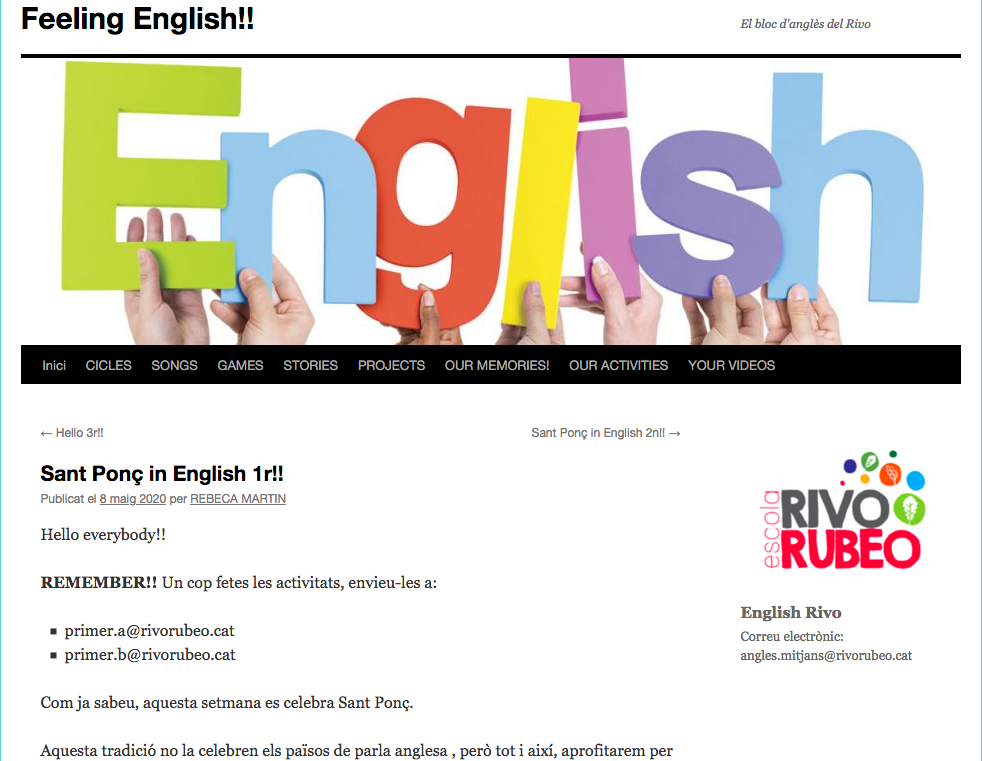Click the Sant Ponç in English 1r!! heading

[162, 473]
